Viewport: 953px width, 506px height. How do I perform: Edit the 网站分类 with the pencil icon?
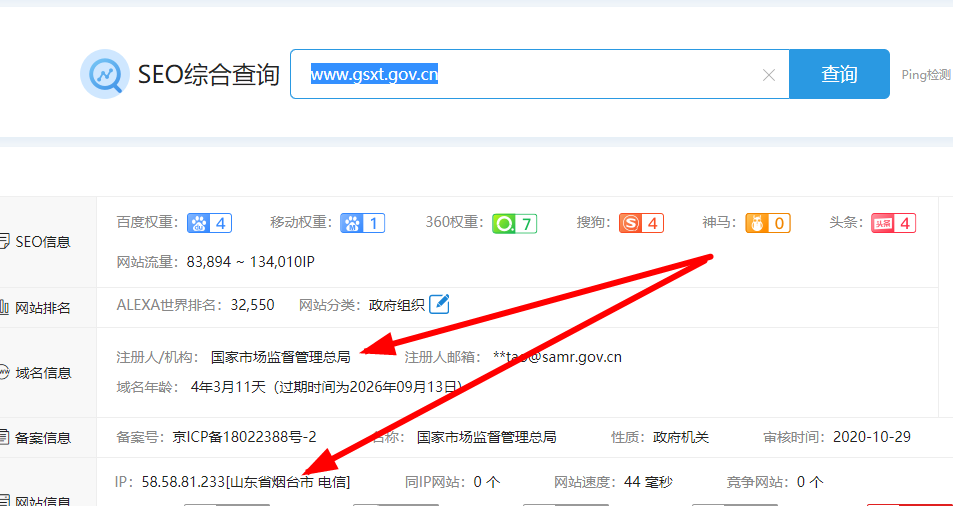click(439, 304)
